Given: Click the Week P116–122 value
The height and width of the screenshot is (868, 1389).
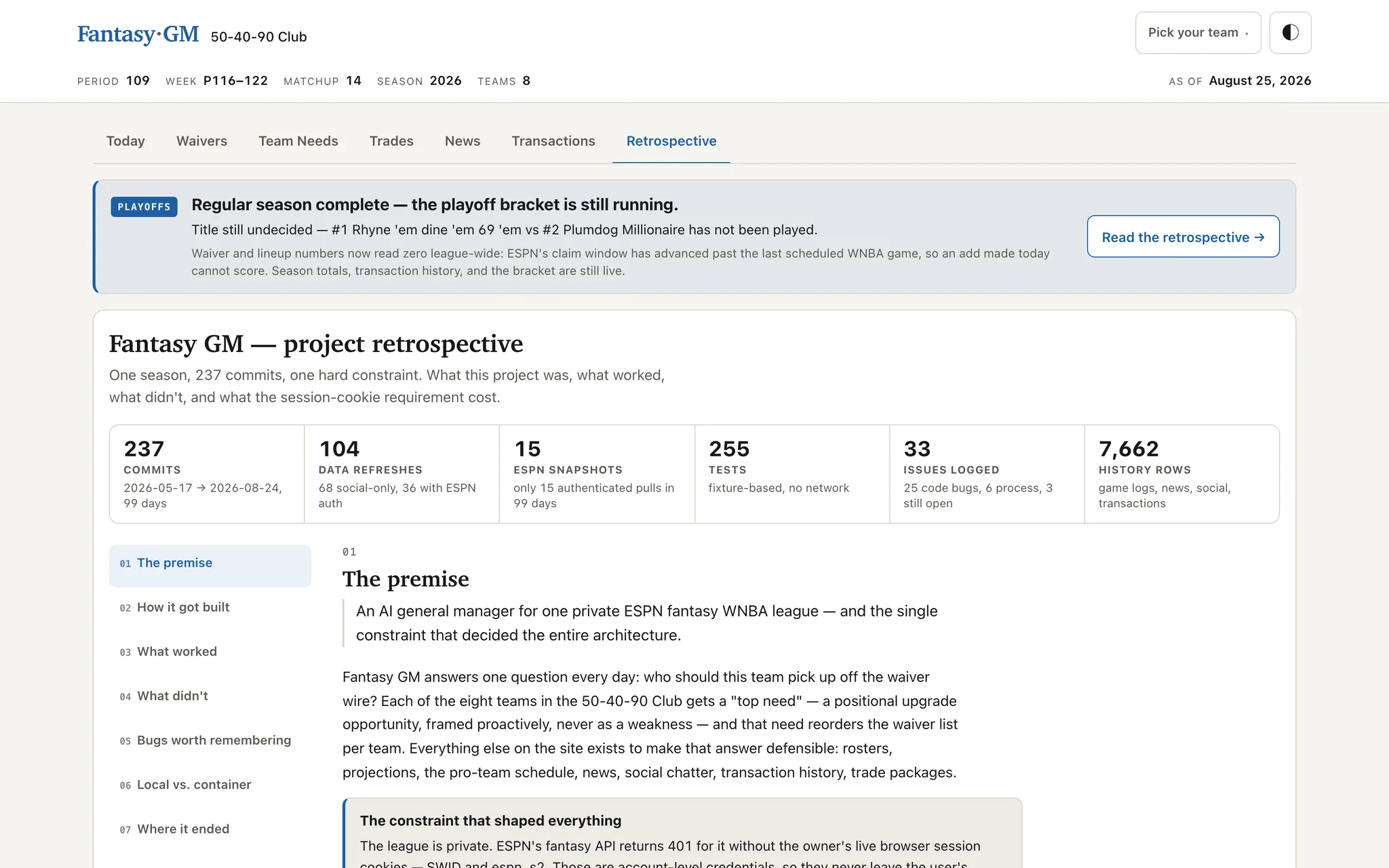Looking at the screenshot, I should point(236,81).
